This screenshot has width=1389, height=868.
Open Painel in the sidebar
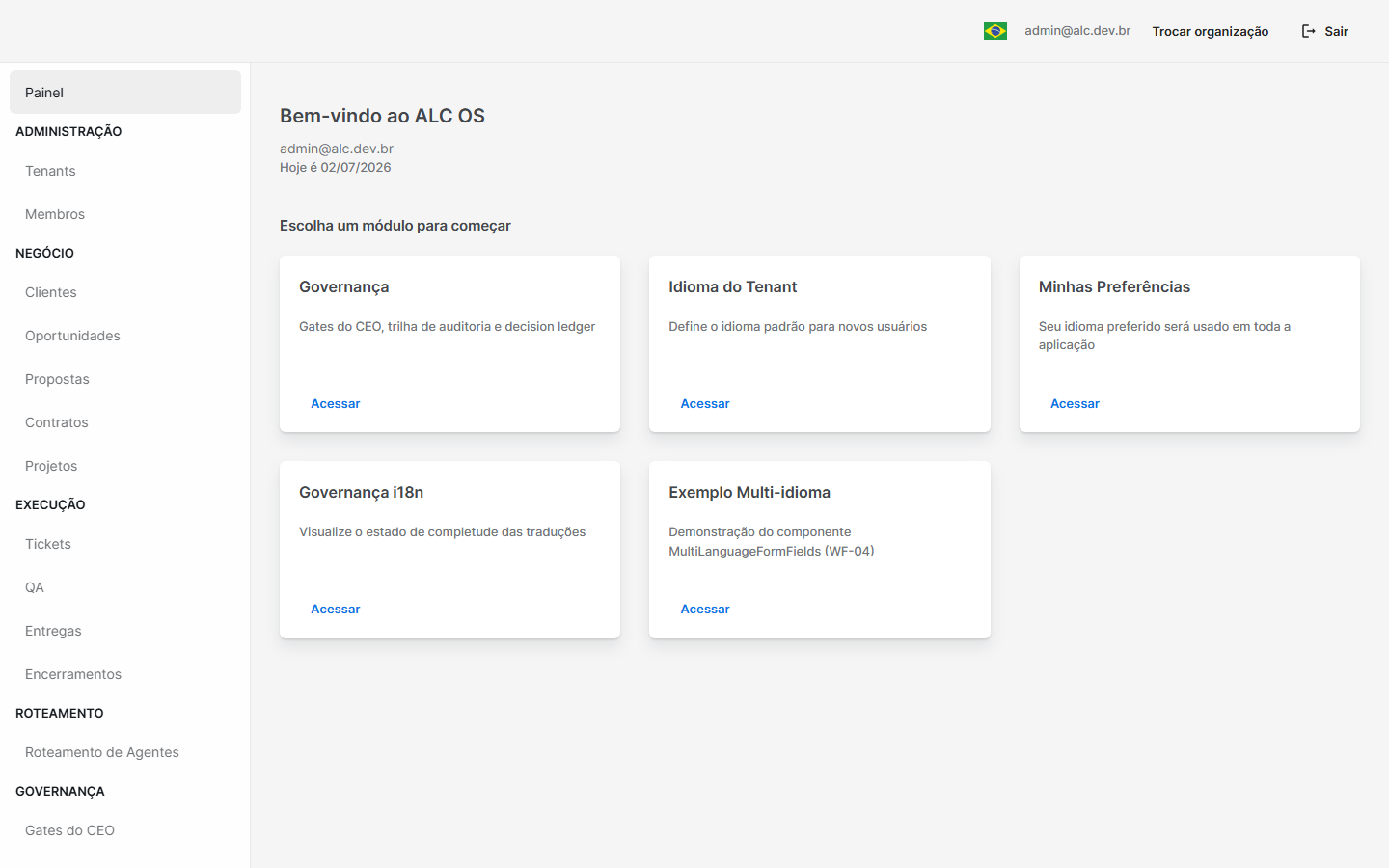(125, 93)
